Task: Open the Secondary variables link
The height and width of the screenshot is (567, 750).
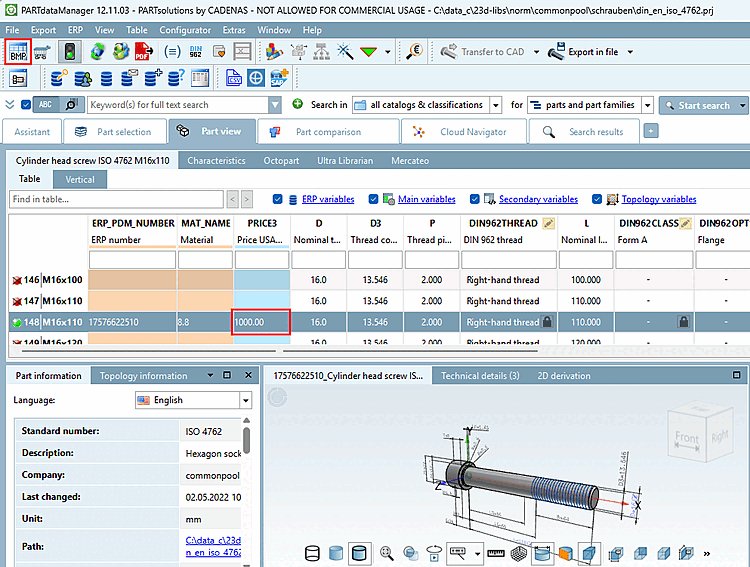Action: pos(538,199)
